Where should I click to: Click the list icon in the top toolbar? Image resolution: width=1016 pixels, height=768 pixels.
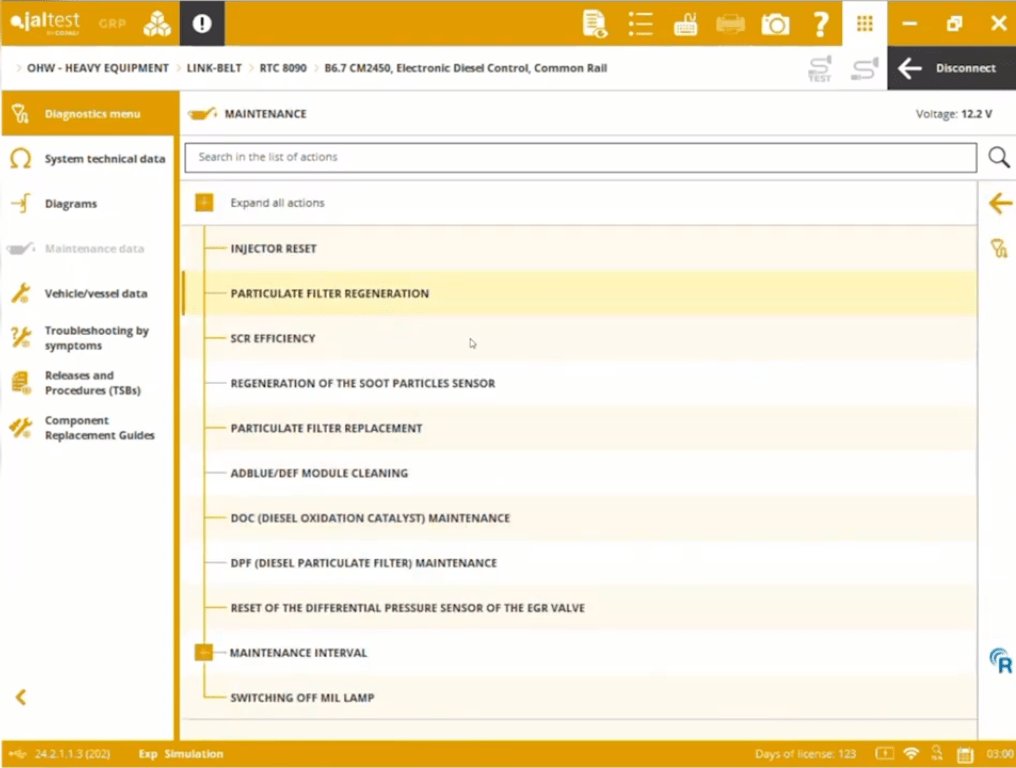tap(640, 23)
